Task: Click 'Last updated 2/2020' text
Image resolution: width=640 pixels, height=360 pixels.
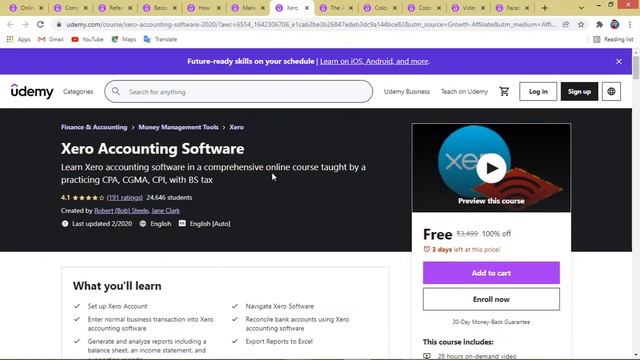Action: pyautogui.click(x=102, y=224)
